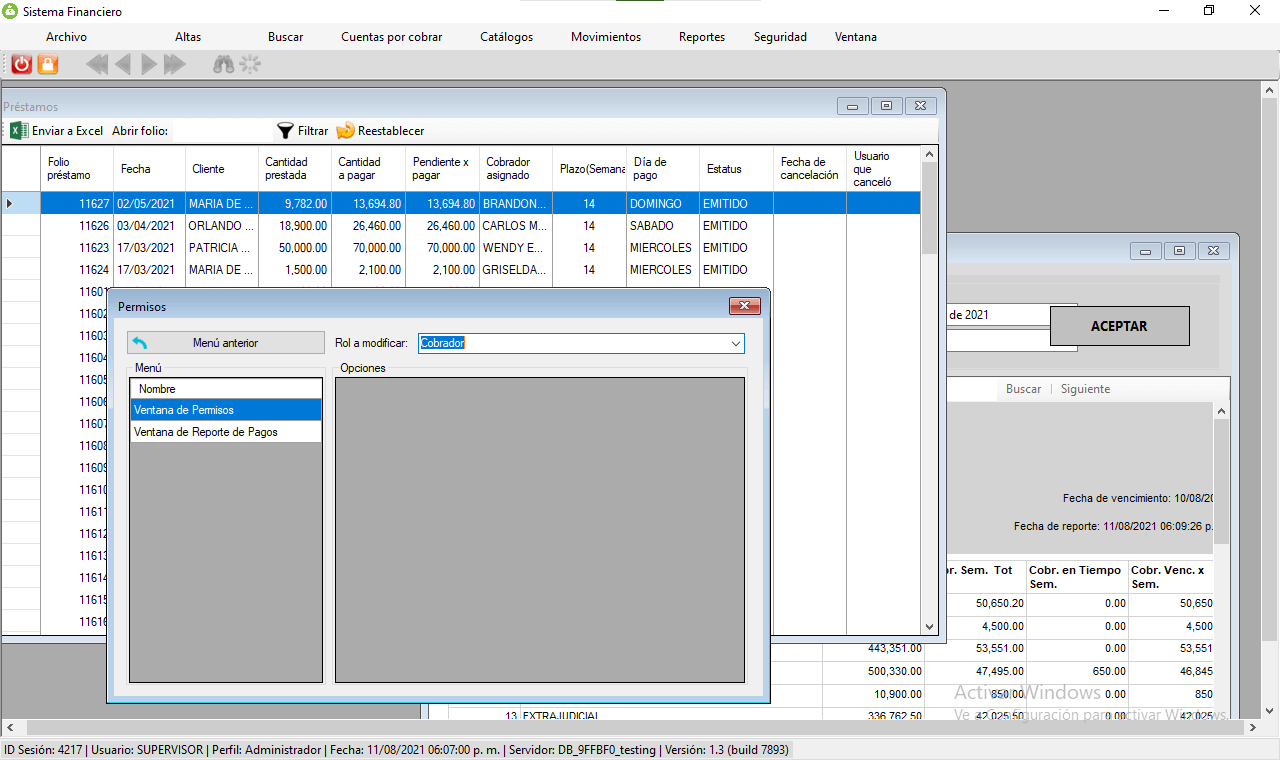Click Siguiente in report toolbar
This screenshot has width=1280, height=760.
(1085, 389)
